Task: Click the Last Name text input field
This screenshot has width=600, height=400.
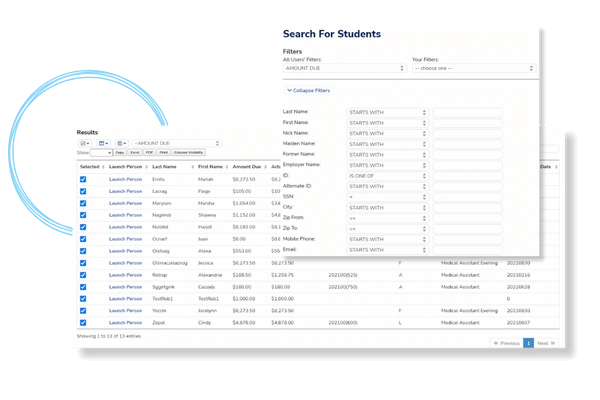Action: pyautogui.click(x=467, y=111)
